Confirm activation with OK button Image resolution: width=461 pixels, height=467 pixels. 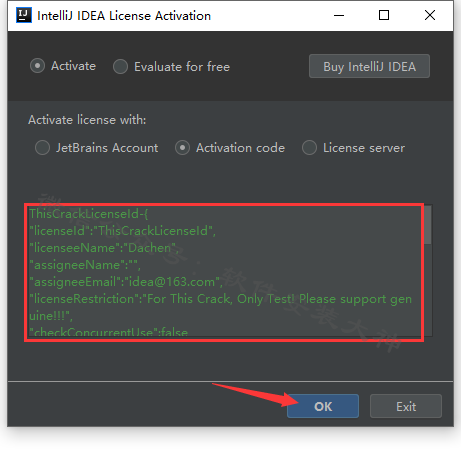point(323,406)
